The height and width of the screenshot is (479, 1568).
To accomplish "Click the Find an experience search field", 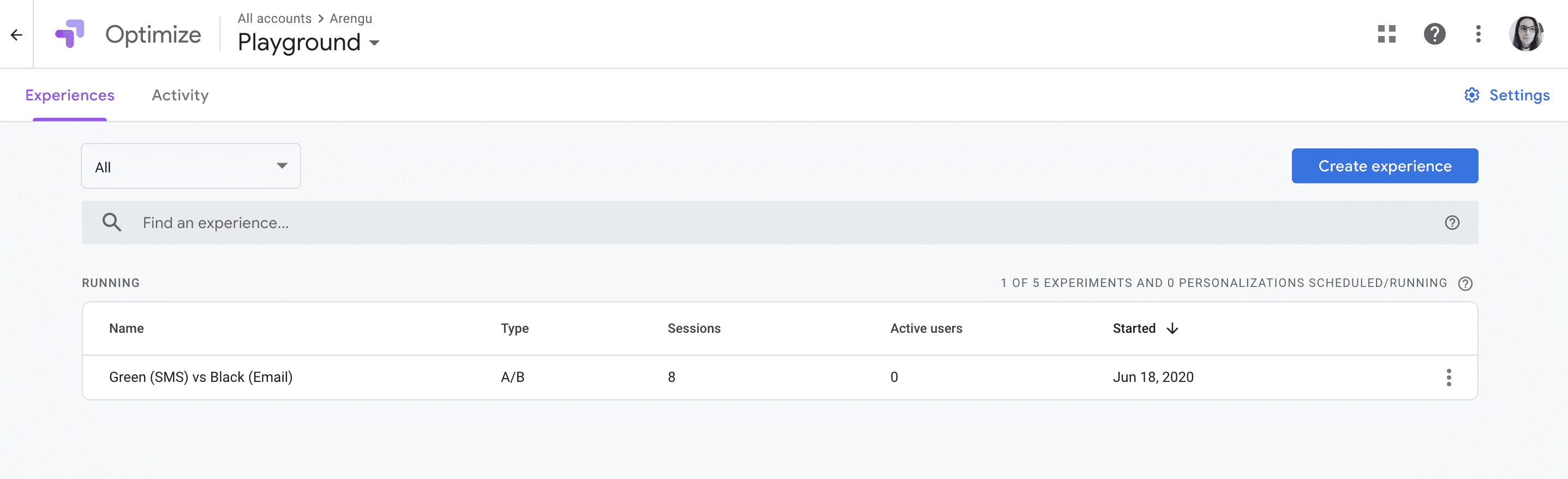I will (x=731, y=223).
